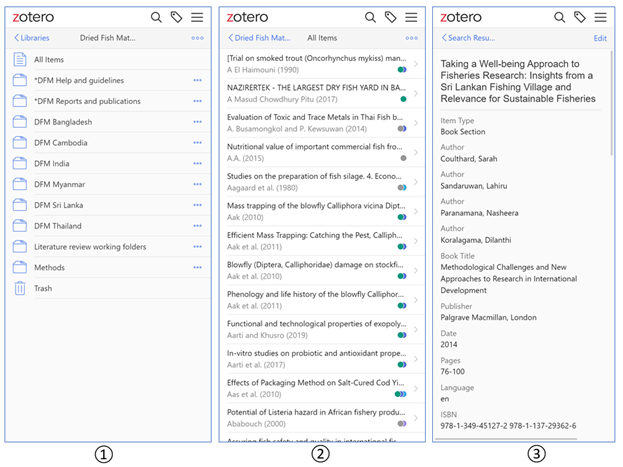Click the item details scrollbar
This screenshot has height=467, width=623.
(611, 103)
